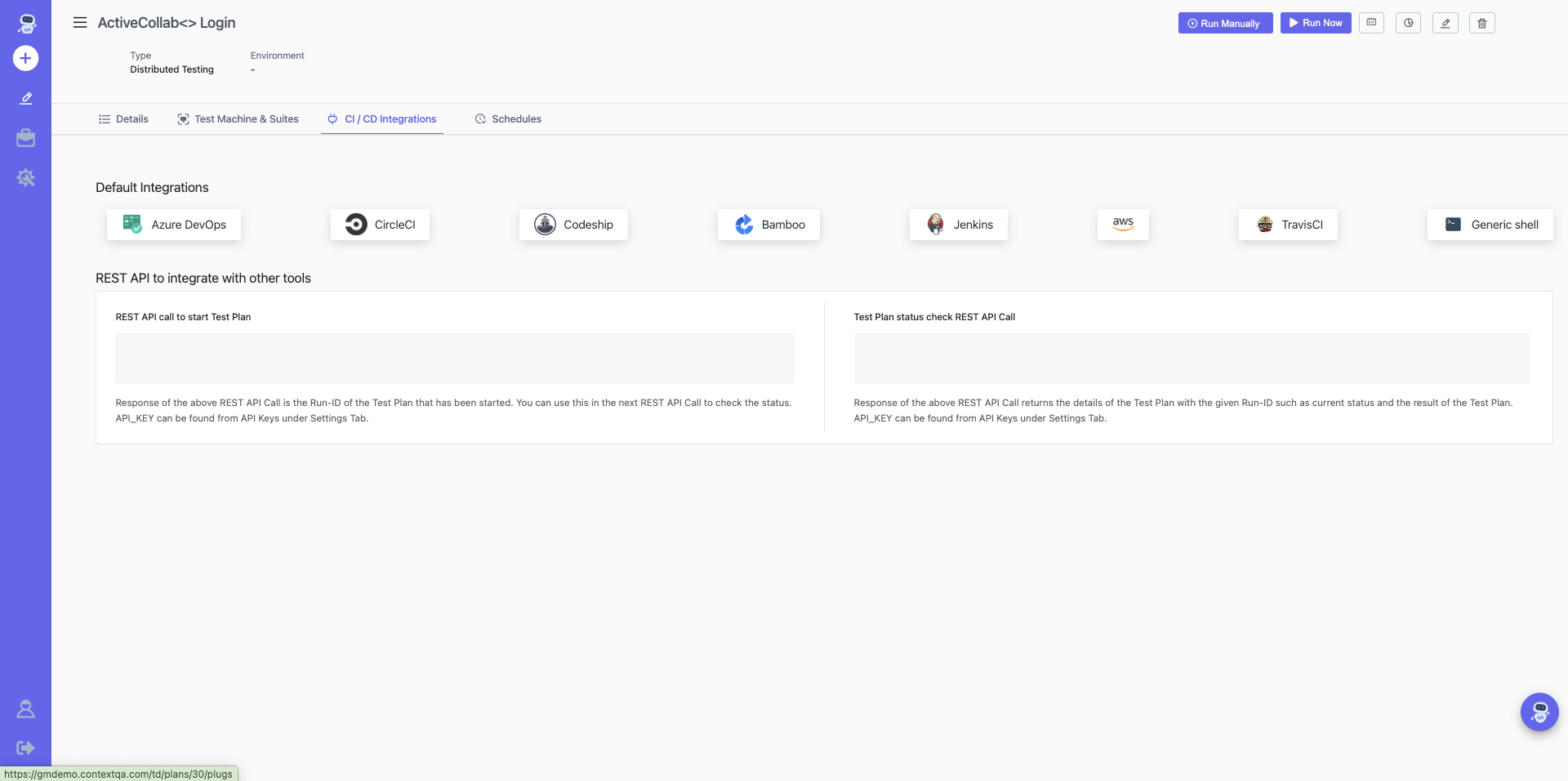This screenshot has width=1568, height=781.
Task: Click the plus create button in sidebar
Action: point(25,58)
